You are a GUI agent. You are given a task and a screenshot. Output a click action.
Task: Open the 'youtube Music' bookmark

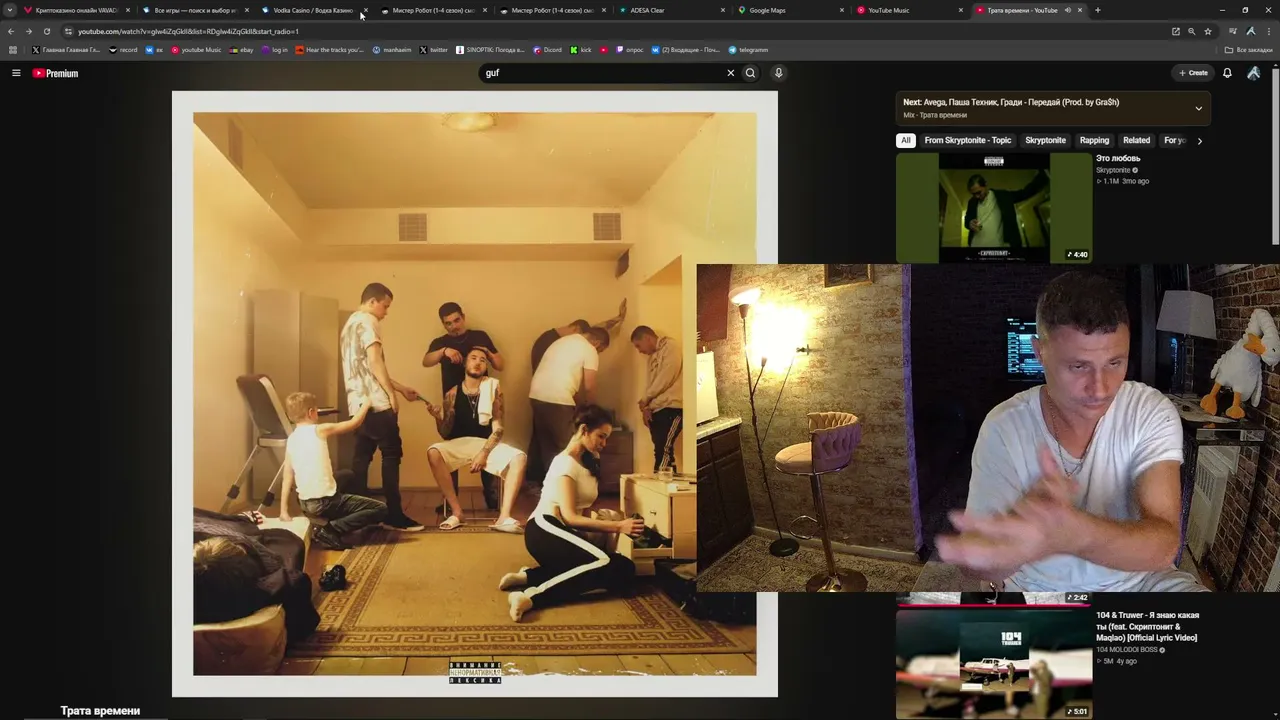pyautogui.click(x=196, y=50)
